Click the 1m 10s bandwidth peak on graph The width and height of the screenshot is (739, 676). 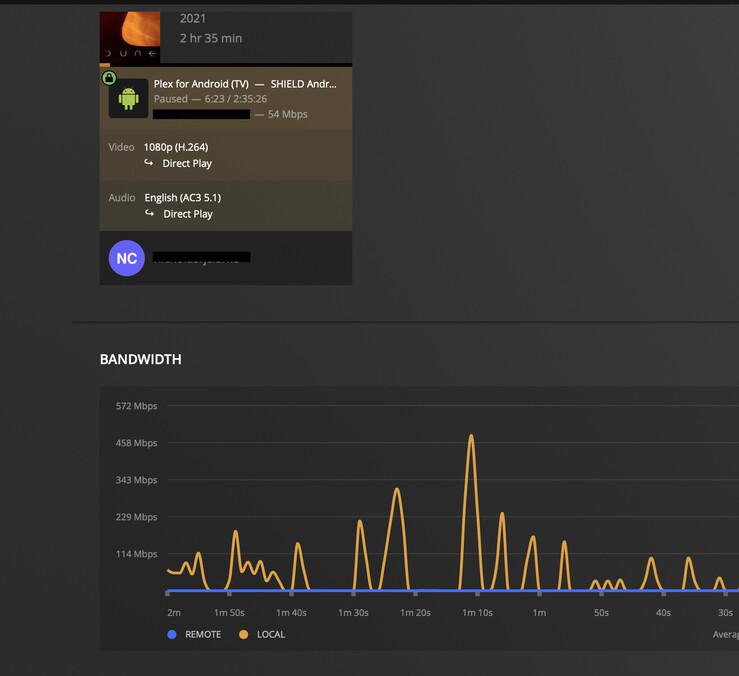tap(471, 437)
